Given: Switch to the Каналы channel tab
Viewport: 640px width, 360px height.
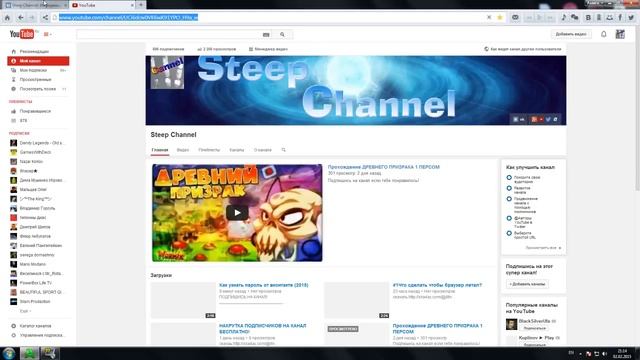Looking at the screenshot, I should 237,150.
